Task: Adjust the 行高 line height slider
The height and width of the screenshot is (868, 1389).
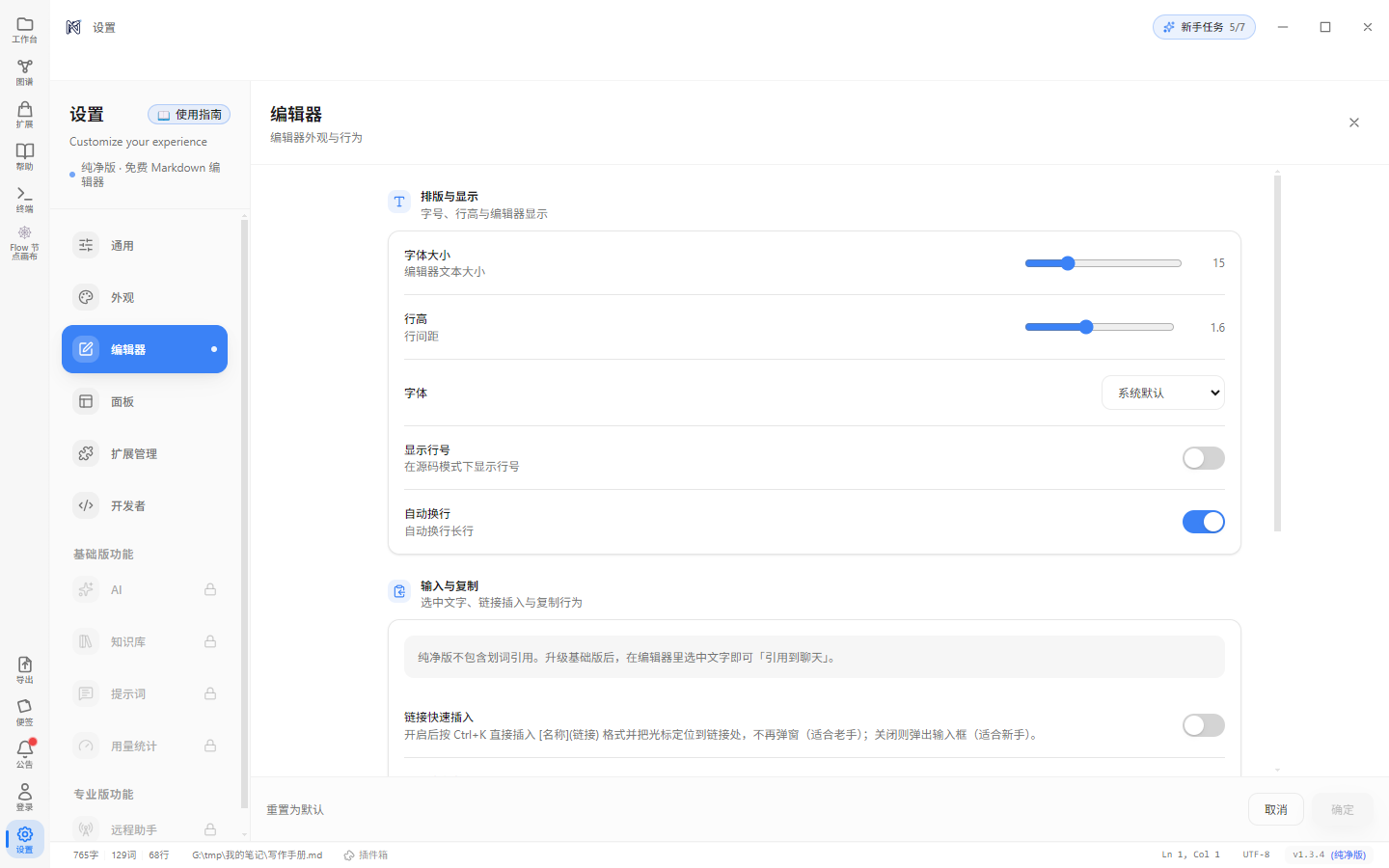Action: click(1100, 327)
